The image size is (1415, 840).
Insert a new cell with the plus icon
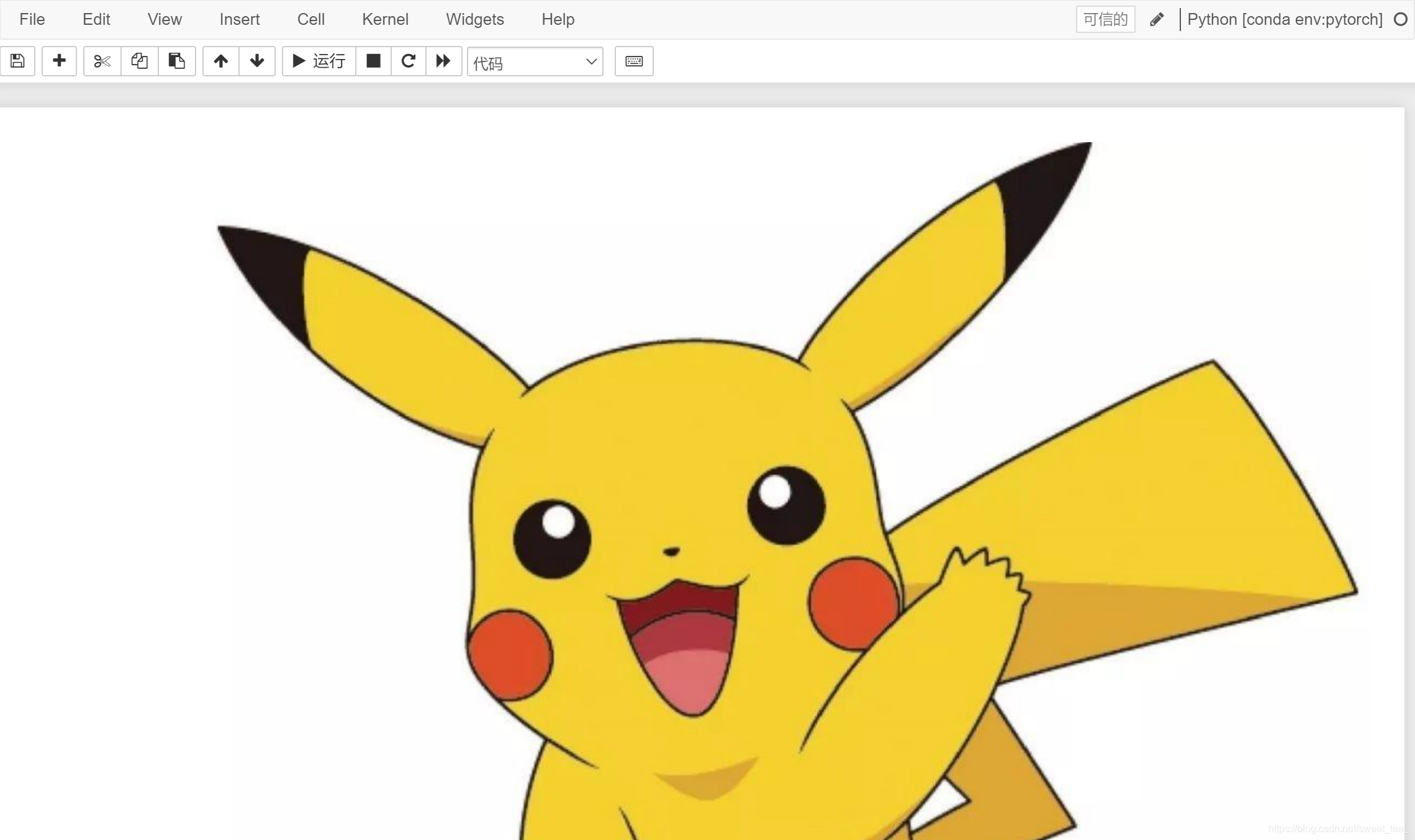[x=59, y=61]
